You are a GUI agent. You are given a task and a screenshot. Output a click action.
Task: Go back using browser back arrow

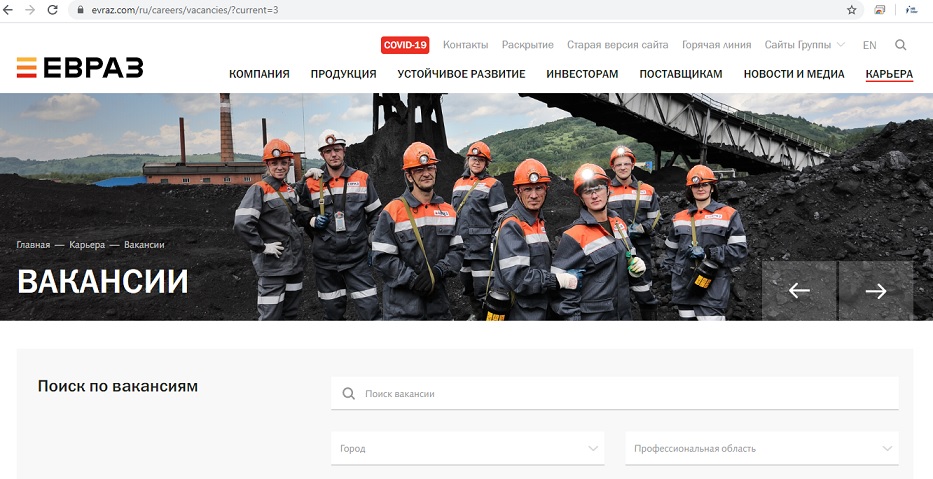click(9, 10)
